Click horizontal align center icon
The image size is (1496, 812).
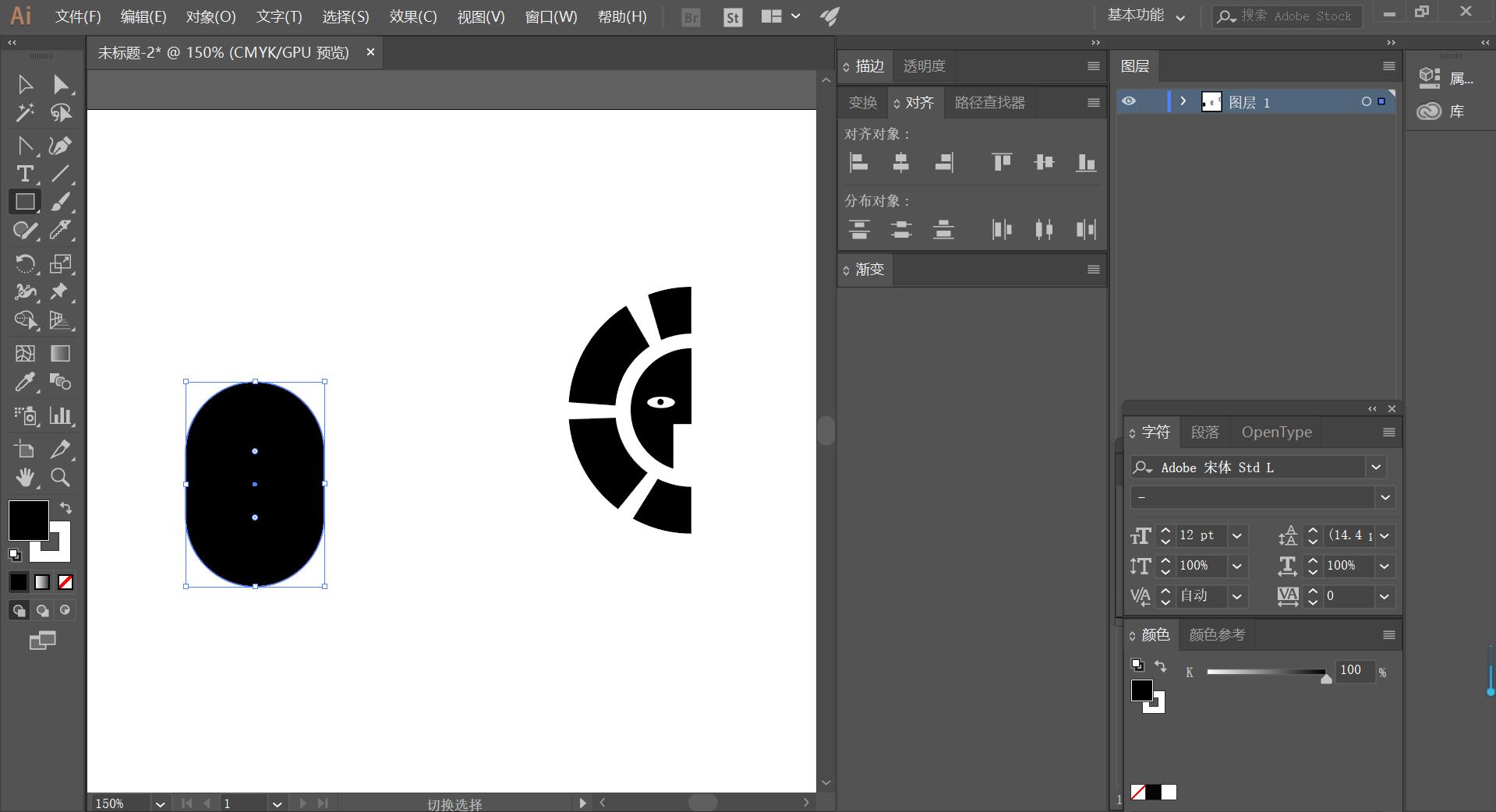click(x=900, y=162)
